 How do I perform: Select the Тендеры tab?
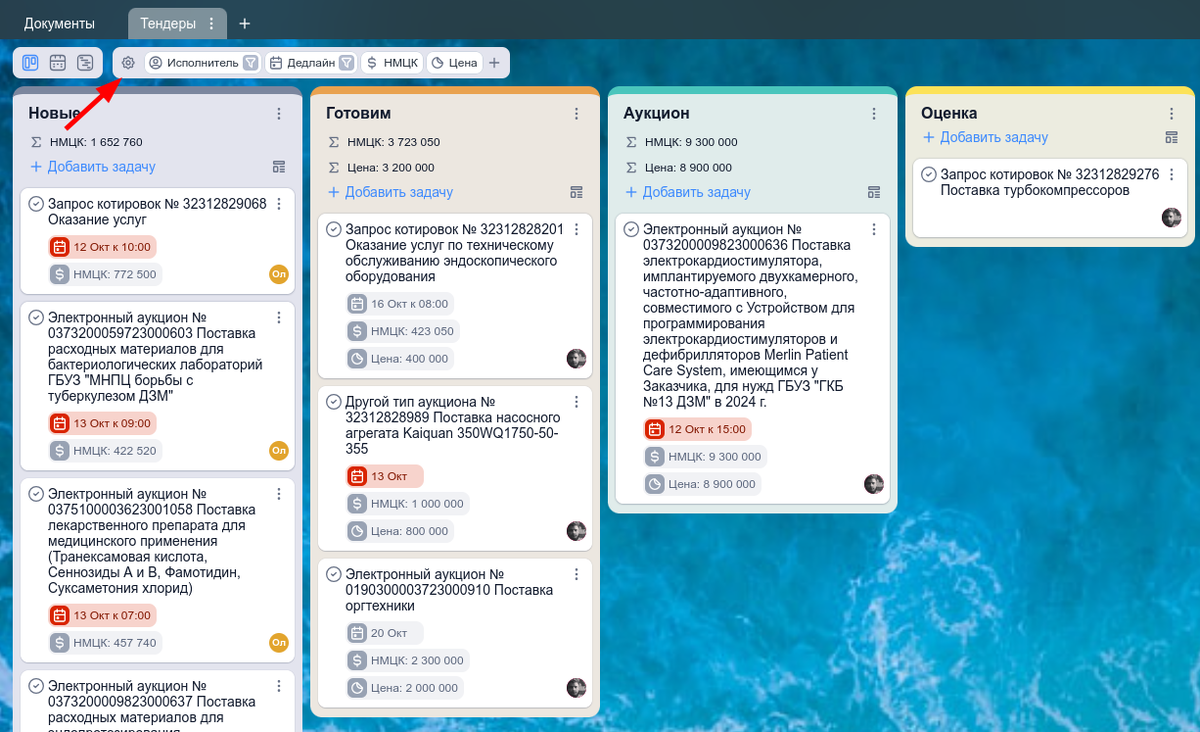167,23
